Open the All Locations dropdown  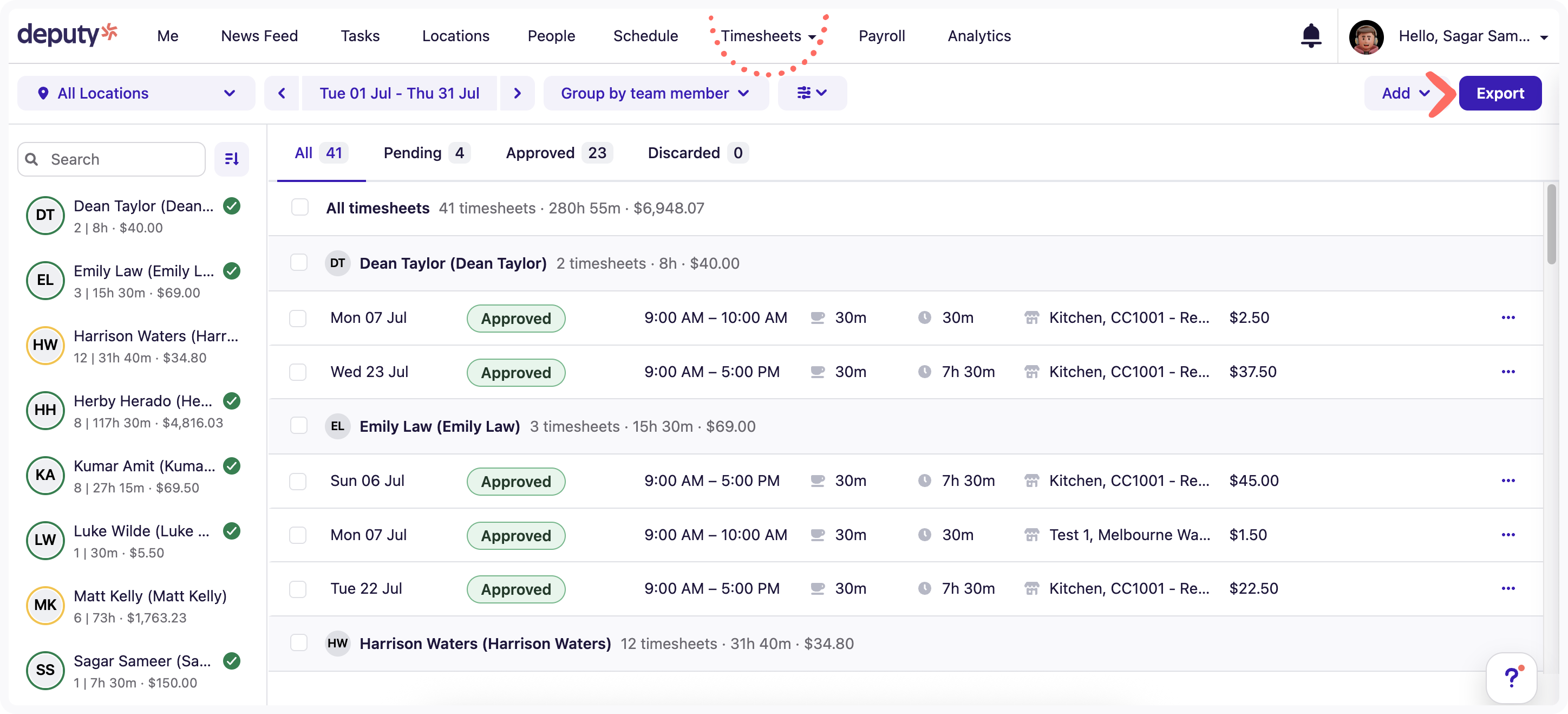point(136,93)
